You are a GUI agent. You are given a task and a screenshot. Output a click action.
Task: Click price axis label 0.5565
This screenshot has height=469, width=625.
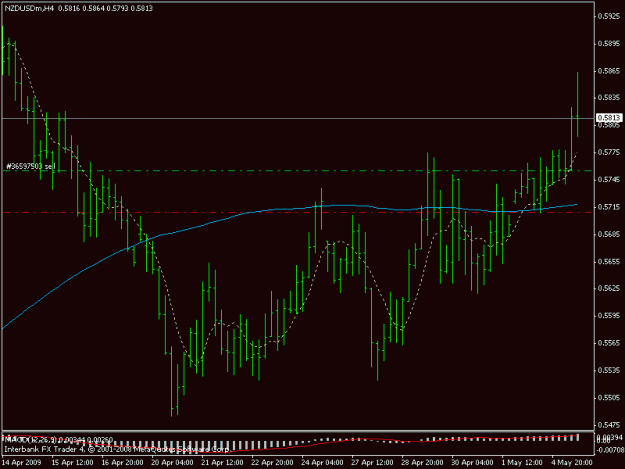(609, 343)
